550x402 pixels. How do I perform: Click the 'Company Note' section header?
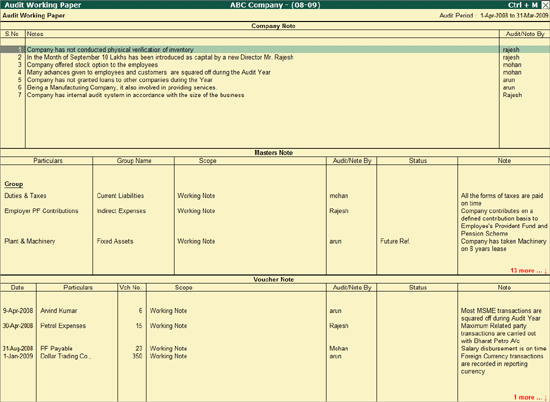point(273,26)
